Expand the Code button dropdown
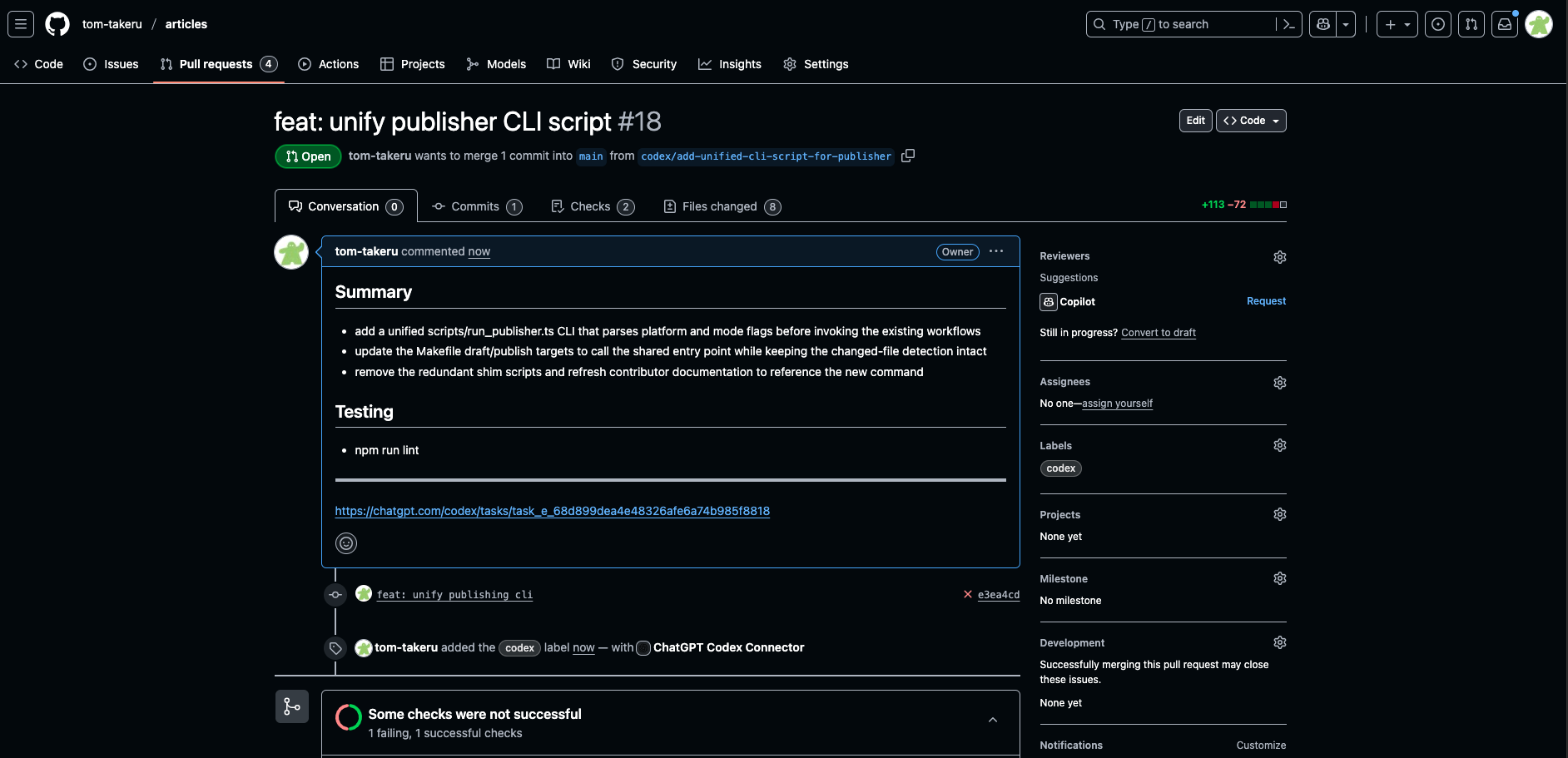The width and height of the screenshot is (1568, 758). [1275, 120]
